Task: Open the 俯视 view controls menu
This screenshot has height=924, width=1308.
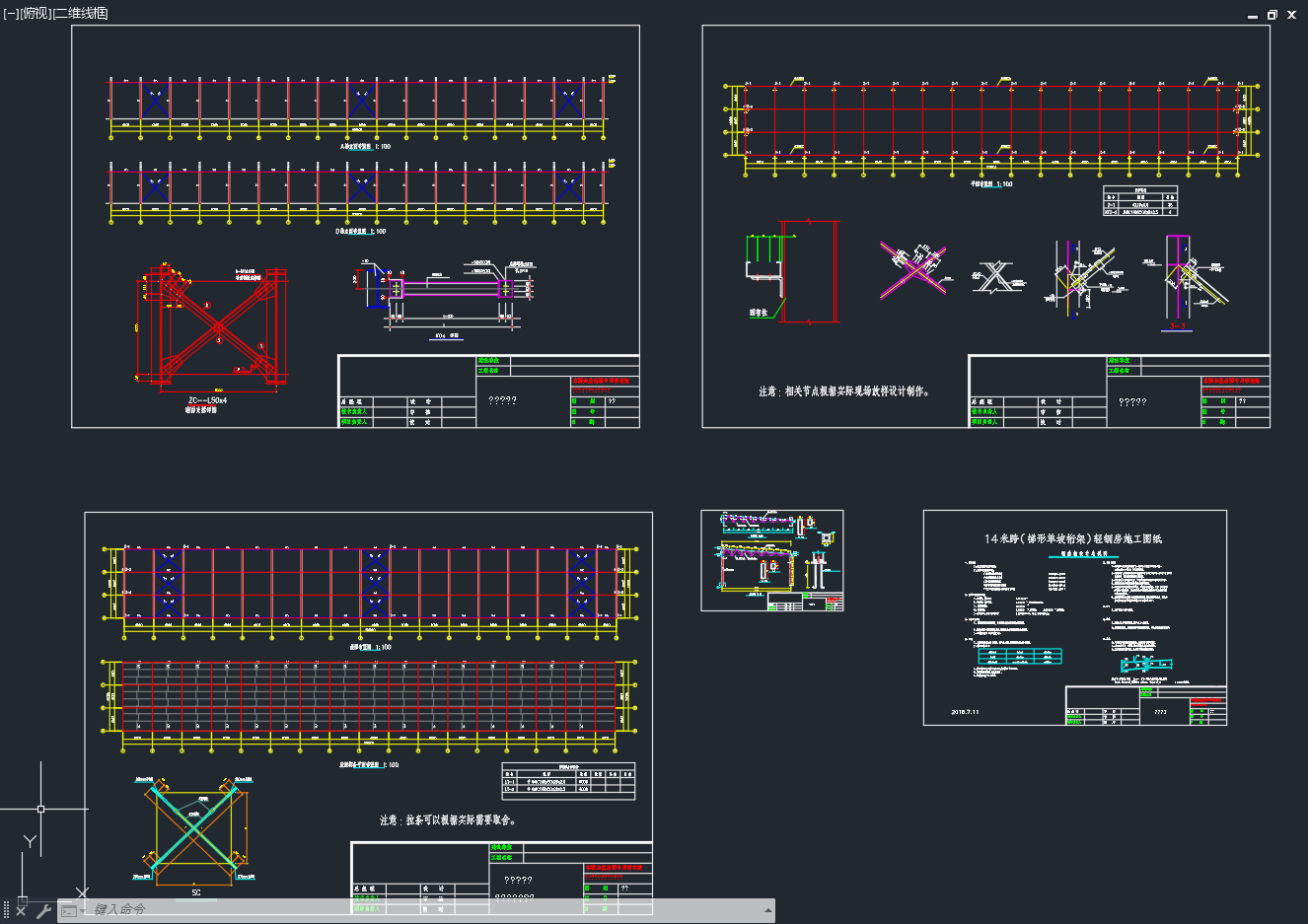Action: (x=34, y=13)
